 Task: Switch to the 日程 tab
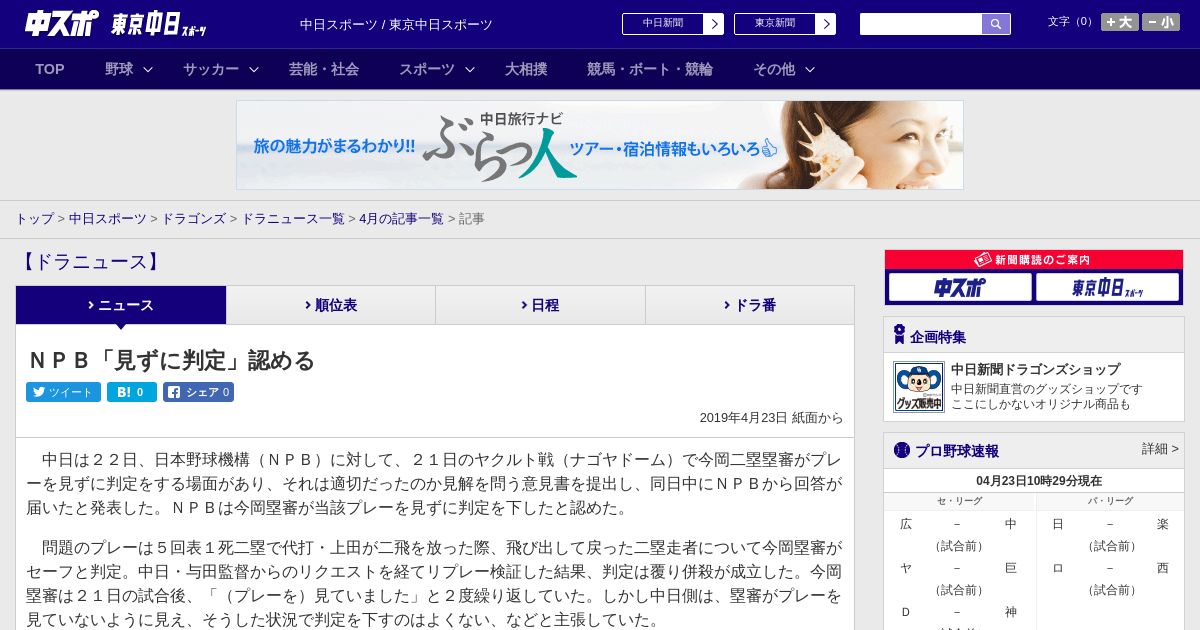(x=540, y=305)
